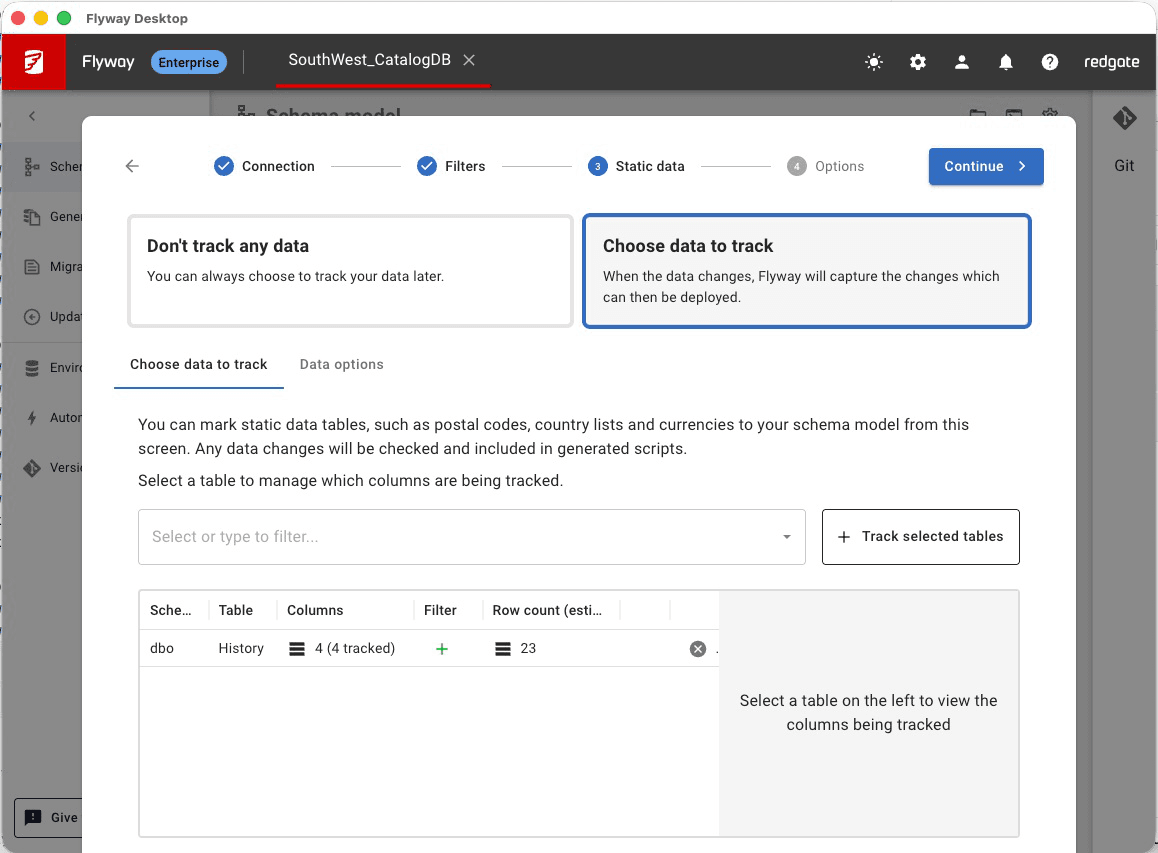Click the Continue button
This screenshot has width=1158, height=853.
pos(986,166)
